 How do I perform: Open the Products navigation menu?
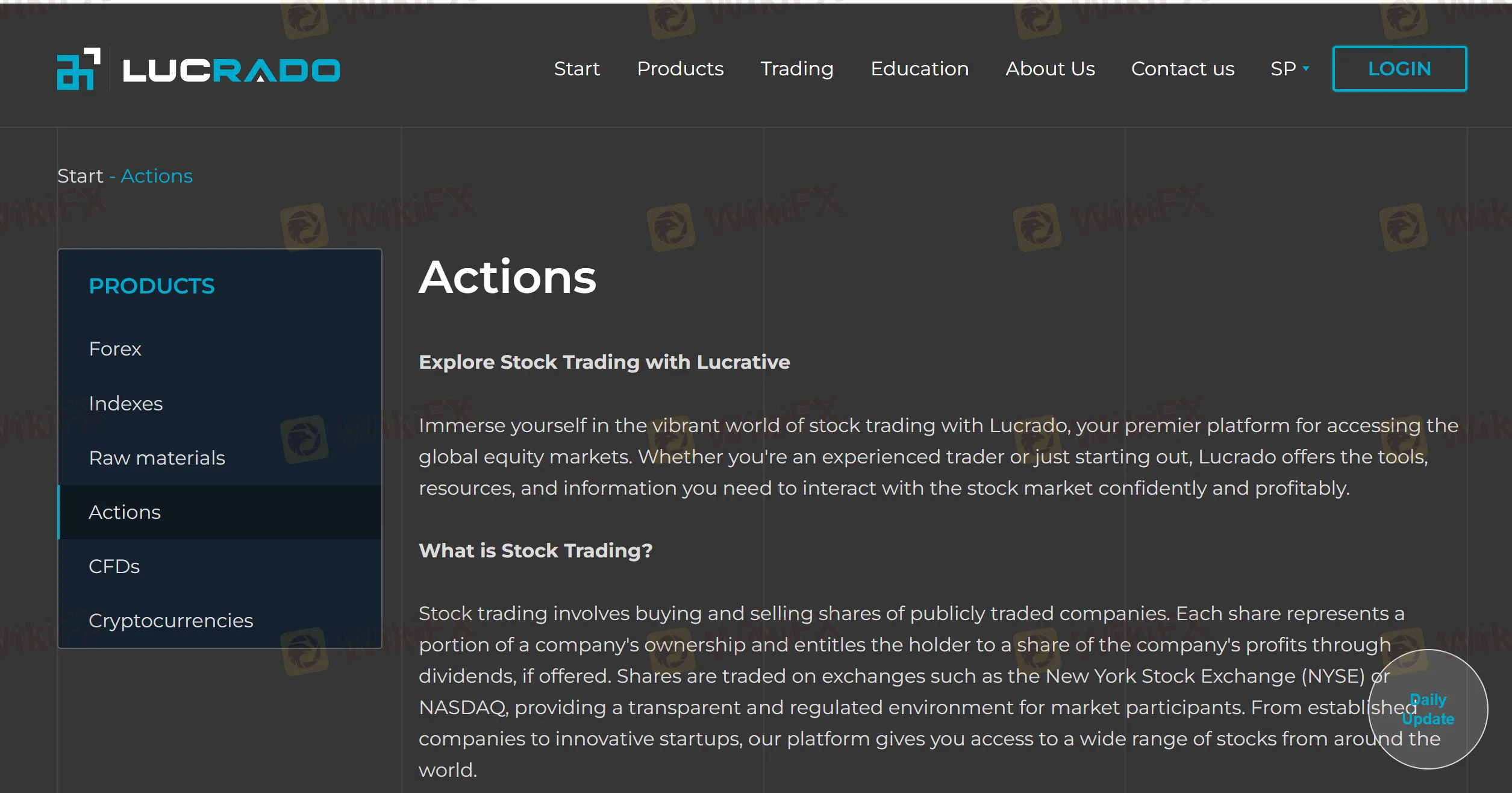pos(680,69)
